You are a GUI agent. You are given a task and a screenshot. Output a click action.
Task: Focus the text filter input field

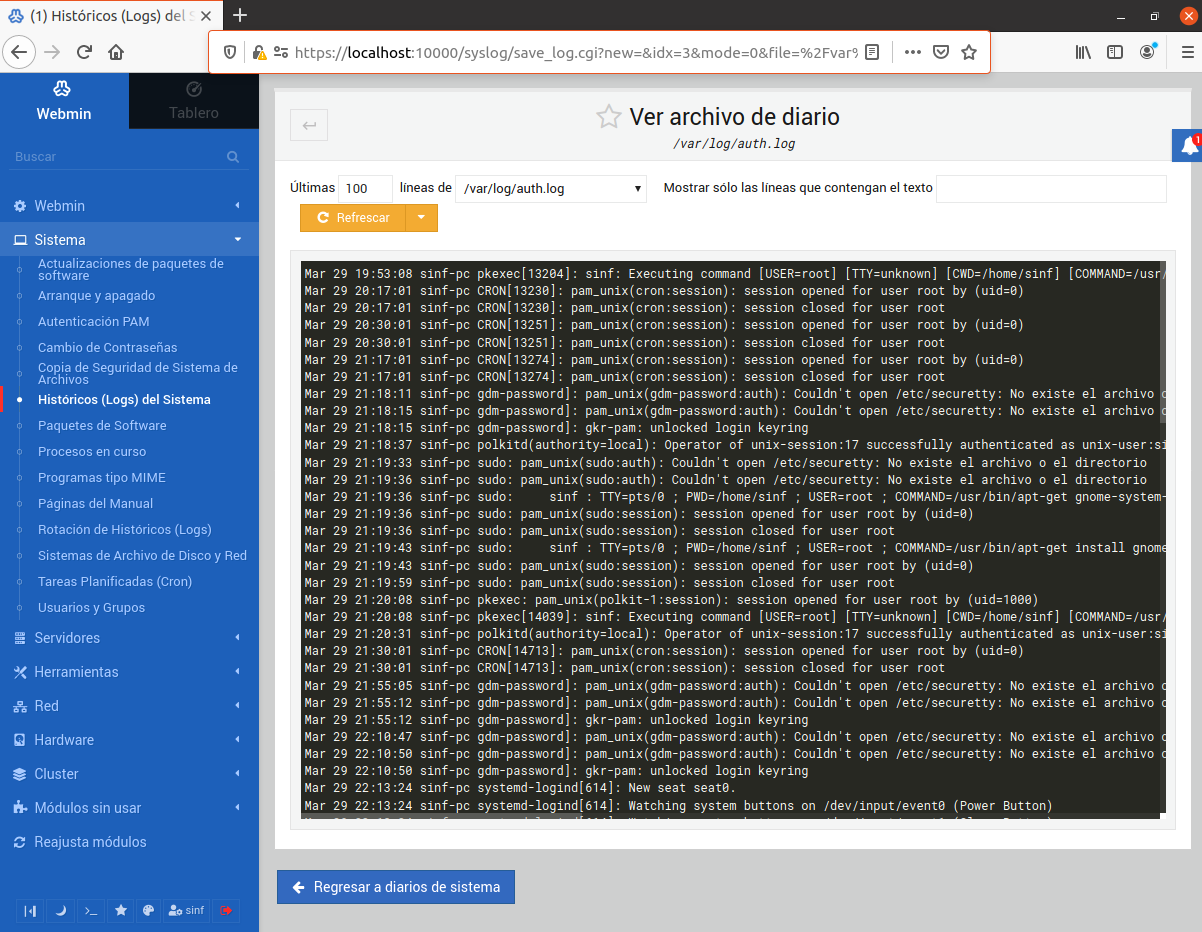1051,188
